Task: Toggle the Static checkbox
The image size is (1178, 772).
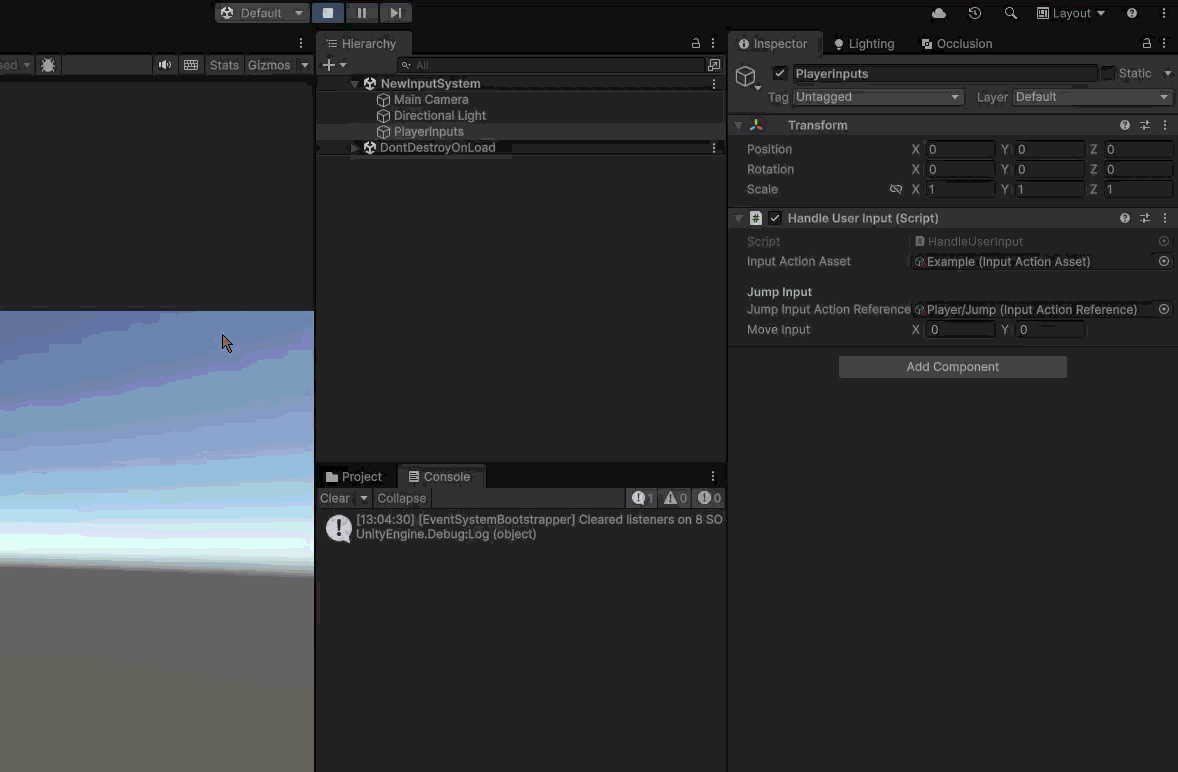Action: (x=1108, y=73)
